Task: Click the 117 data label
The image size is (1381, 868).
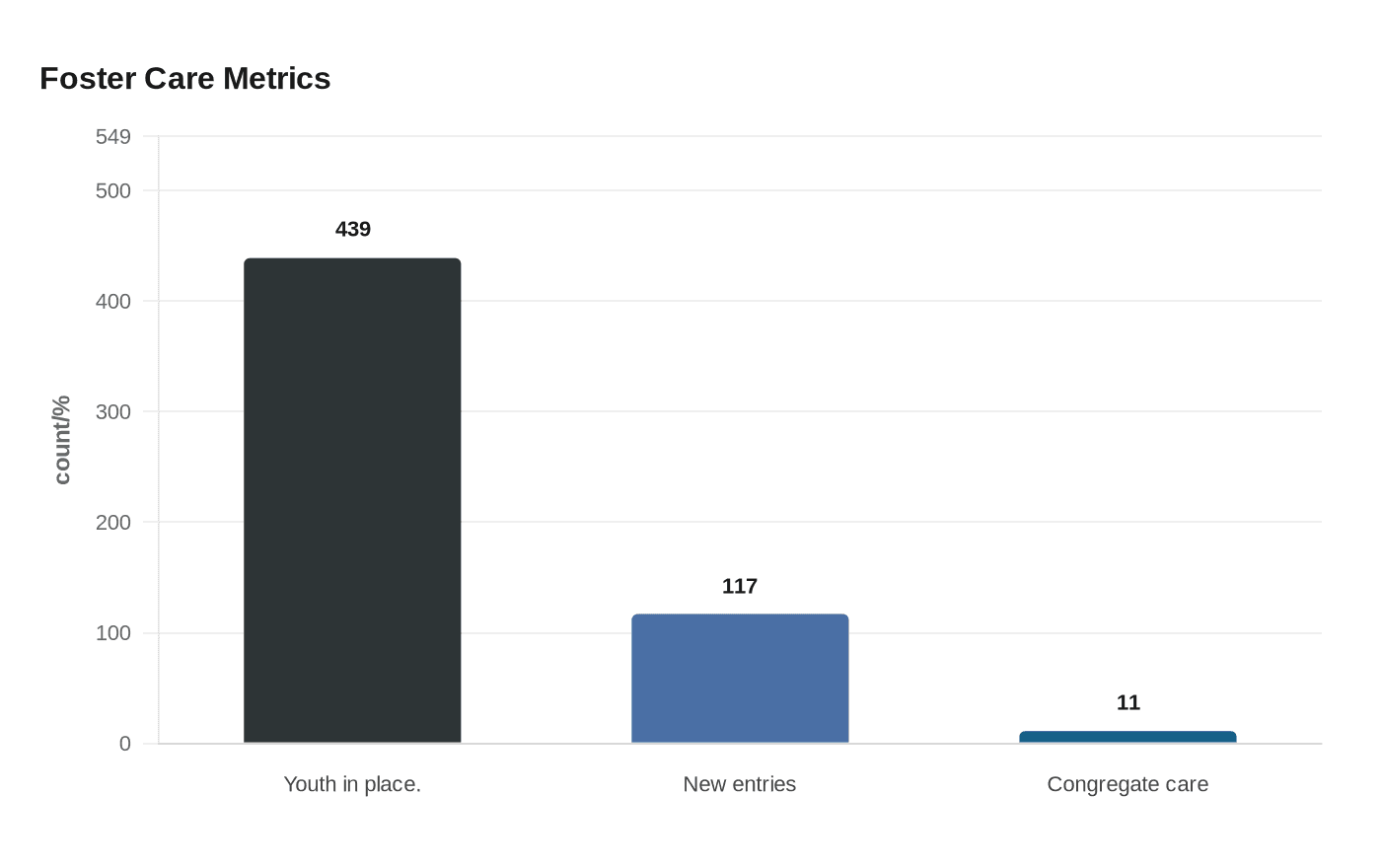Action: (740, 586)
